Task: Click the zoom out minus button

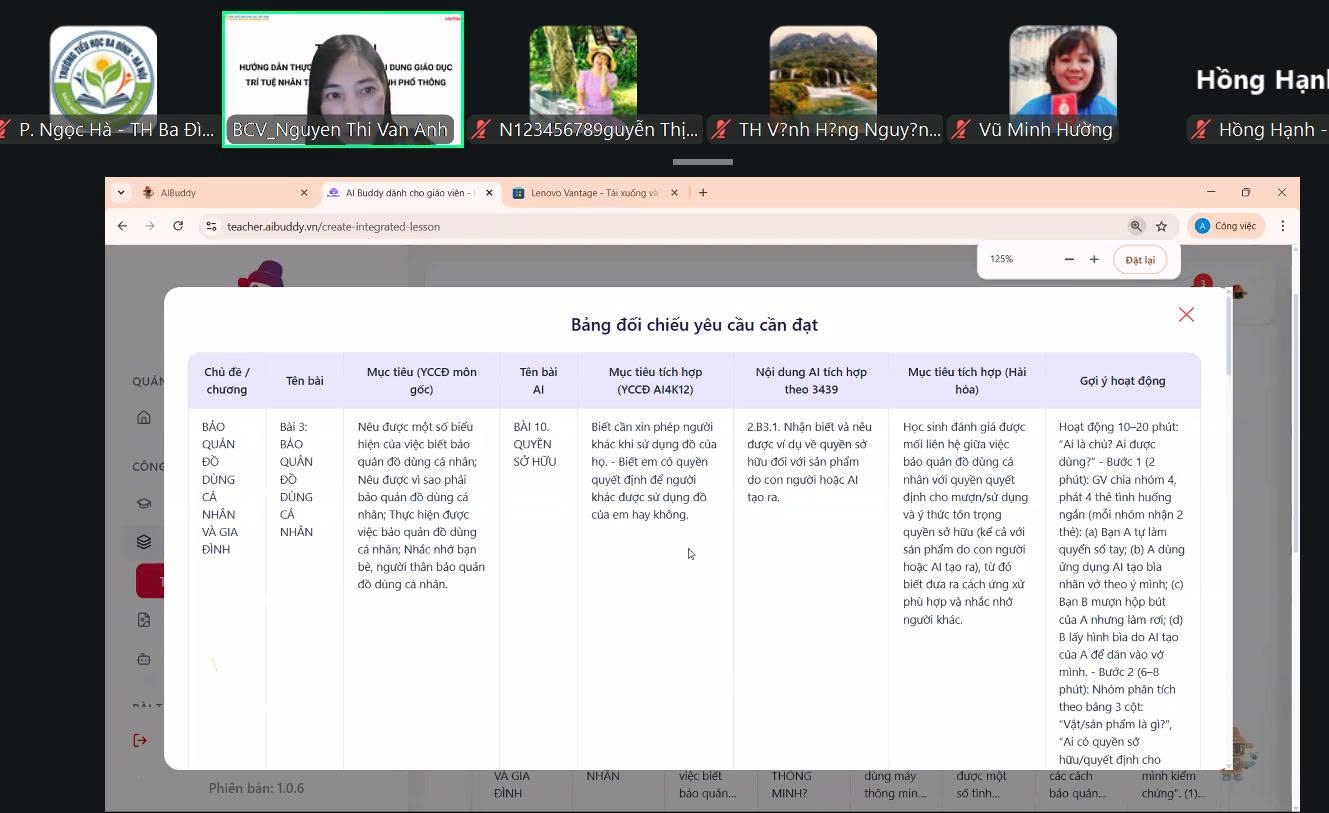Action: pyautogui.click(x=1069, y=259)
